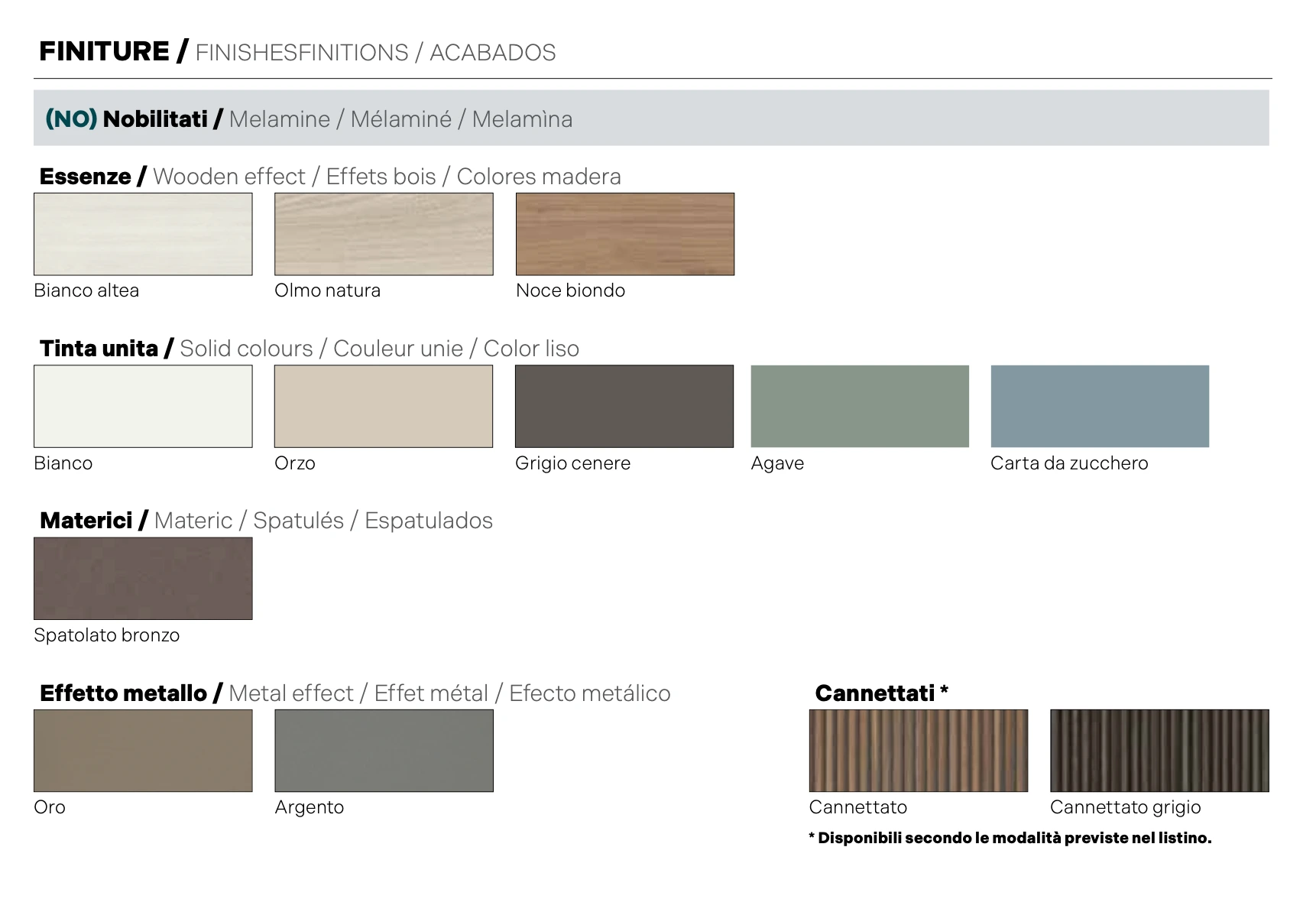Choose the Oro metal effect swatch

[143, 751]
